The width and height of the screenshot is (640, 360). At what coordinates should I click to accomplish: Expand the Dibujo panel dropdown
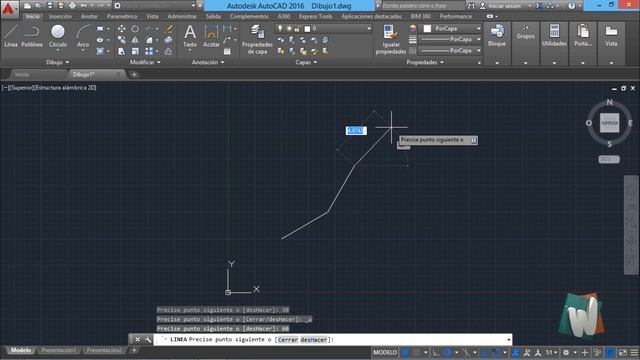57,62
